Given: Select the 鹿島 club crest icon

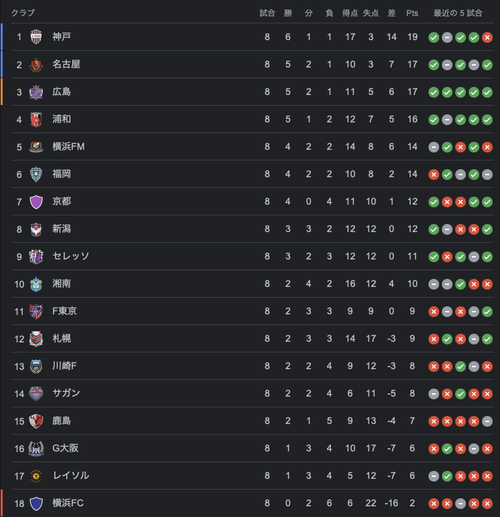Looking at the screenshot, I should pos(36,421).
